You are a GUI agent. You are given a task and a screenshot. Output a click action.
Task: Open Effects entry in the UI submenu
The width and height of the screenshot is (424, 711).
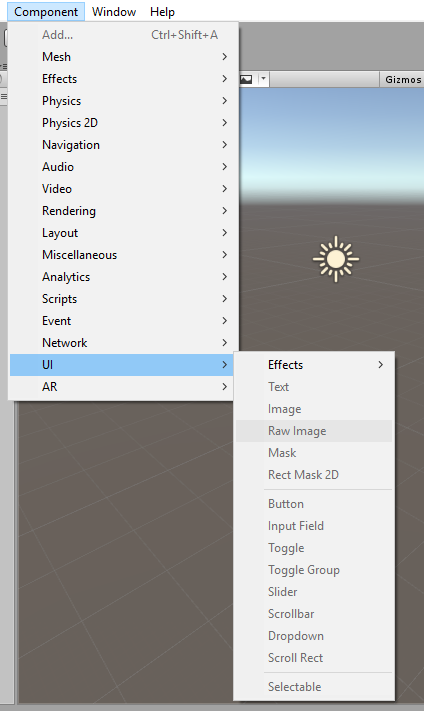coord(314,365)
